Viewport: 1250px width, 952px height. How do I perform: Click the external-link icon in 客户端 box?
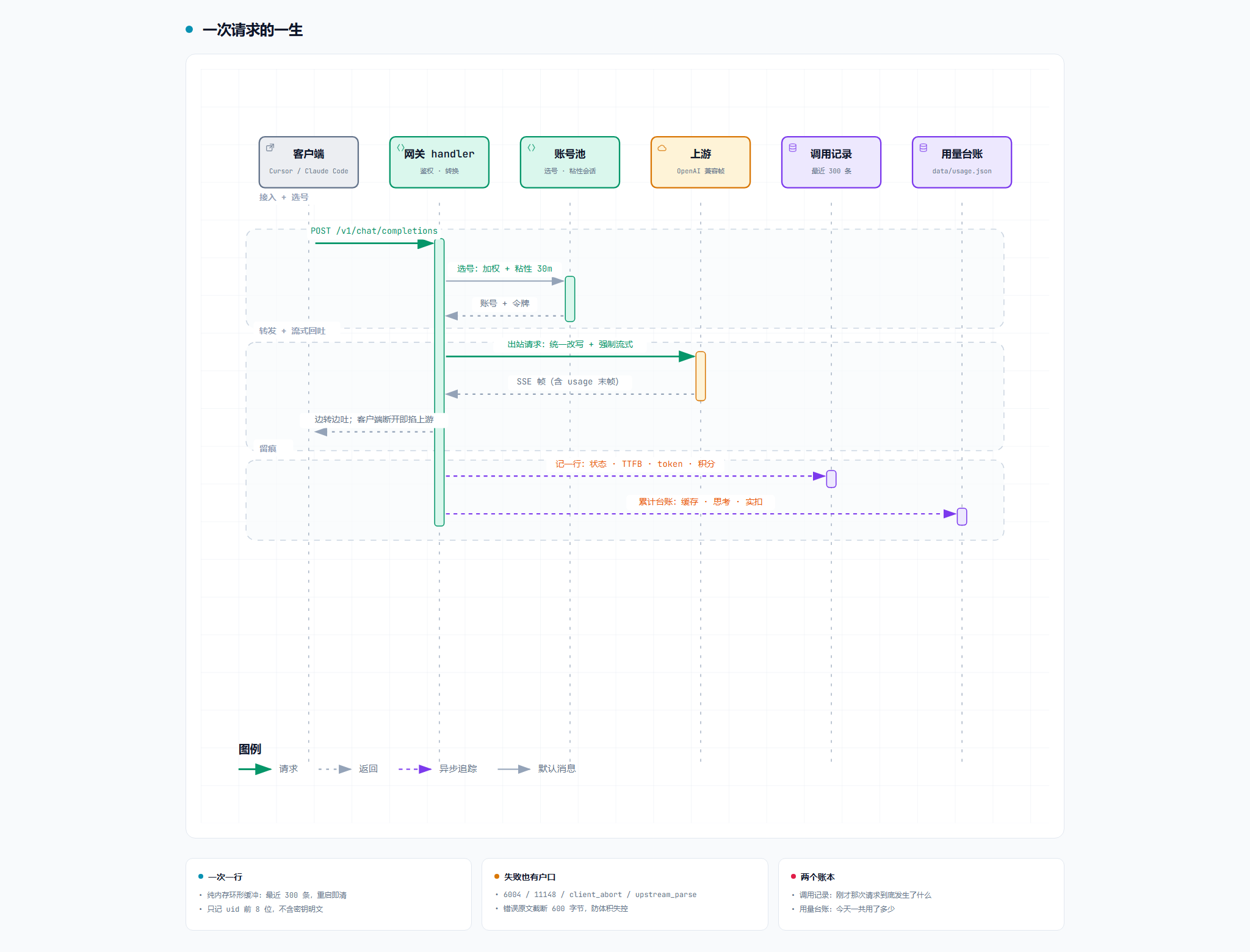pyautogui.click(x=270, y=148)
